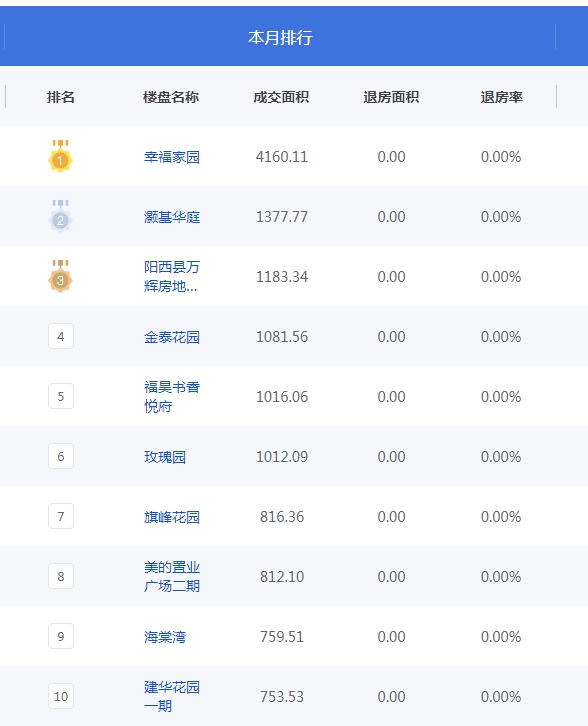This screenshot has width=588, height=726.
Task: Select the rank 5 number badge
Action: (x=61, y=396)
